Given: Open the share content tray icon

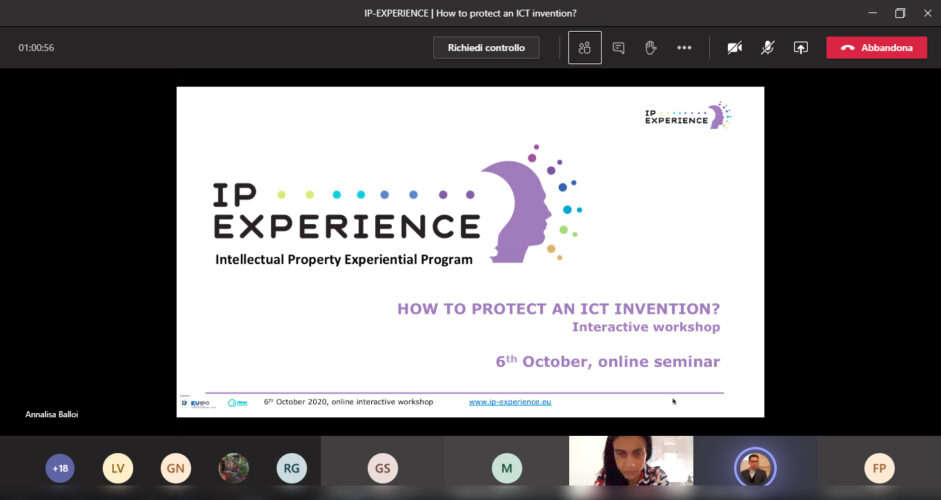Looking at the screenshot, I should (801, 47).
